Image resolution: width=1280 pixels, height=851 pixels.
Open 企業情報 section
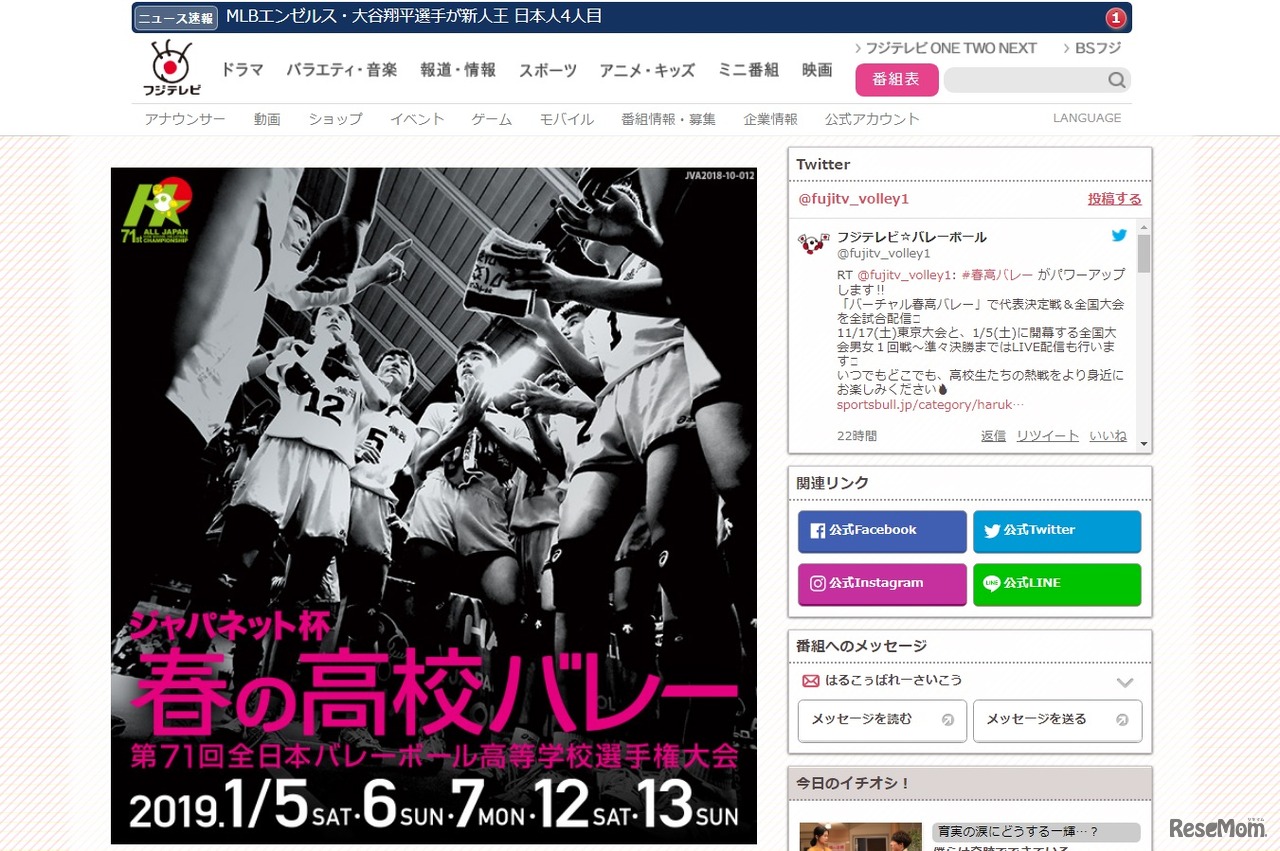[x=771, y=119]
